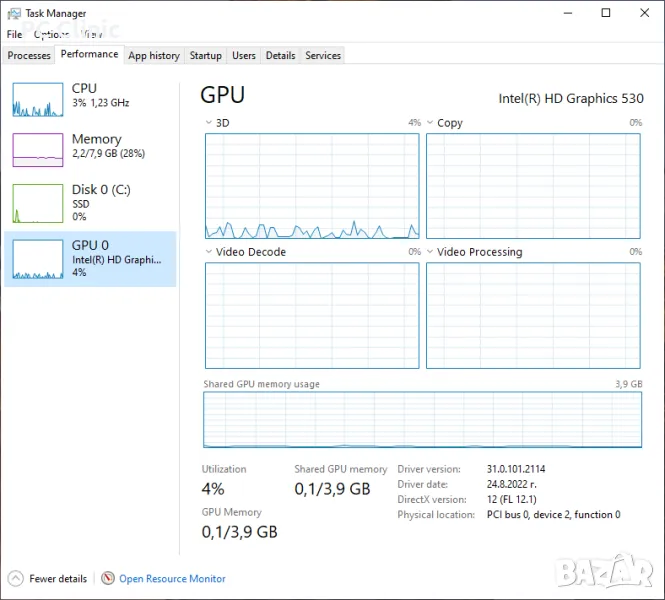This screenshot has height=600, width=665.
Task: Select the Memory usage mini graph
Action: [37, 150]
